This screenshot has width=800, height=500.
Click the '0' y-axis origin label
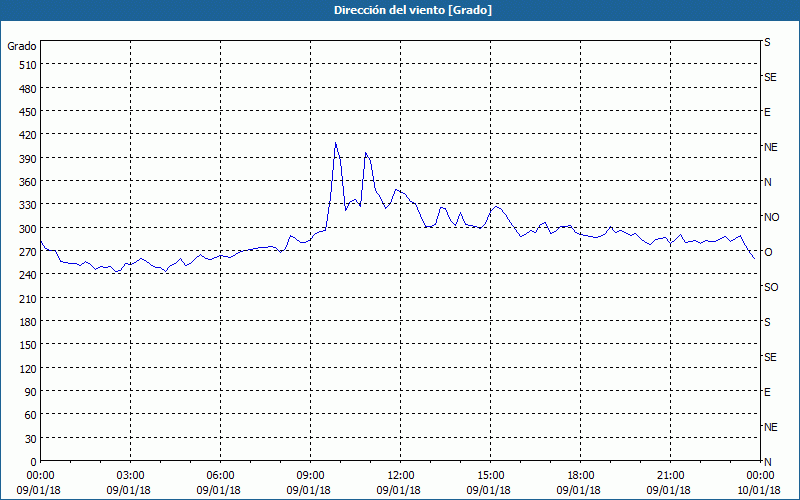pos(34,462)
